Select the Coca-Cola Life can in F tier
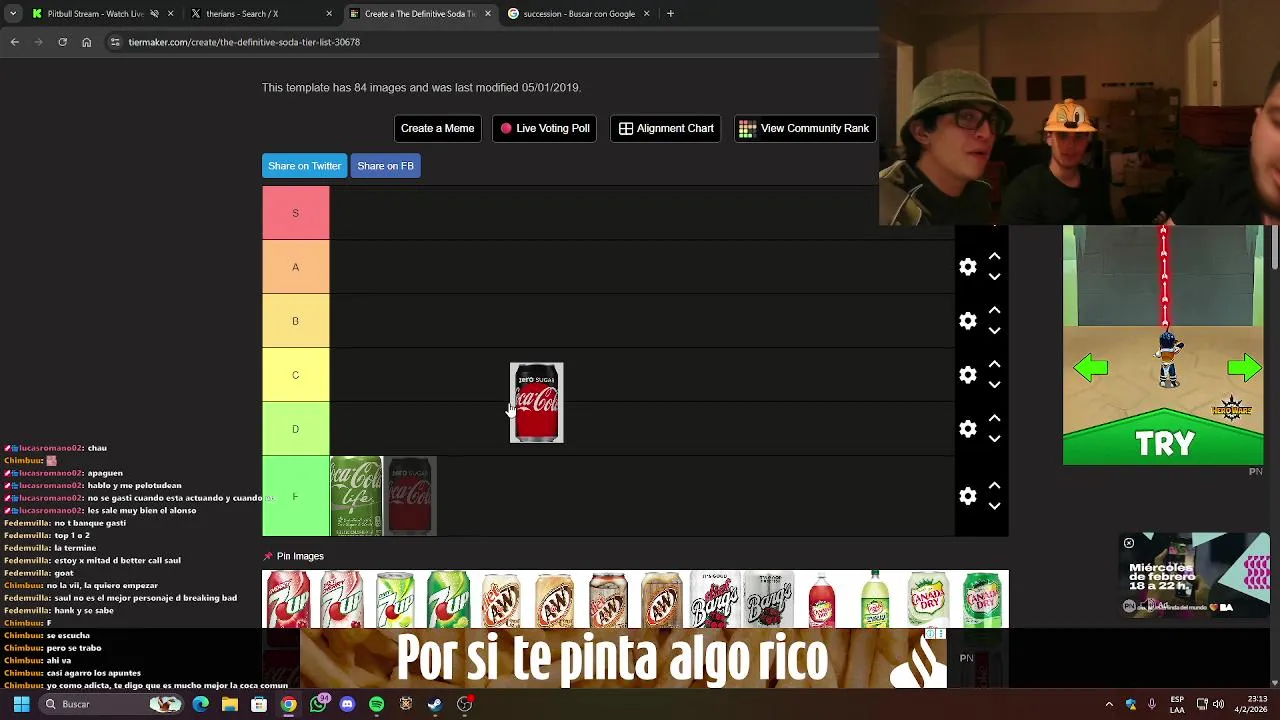This screenshot has height=720, width=1280. click(356, 496)
